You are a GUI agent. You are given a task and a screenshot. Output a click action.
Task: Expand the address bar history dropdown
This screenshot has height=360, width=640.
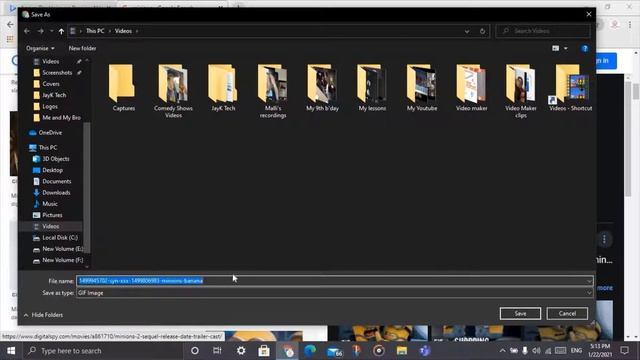pos(467,31)
